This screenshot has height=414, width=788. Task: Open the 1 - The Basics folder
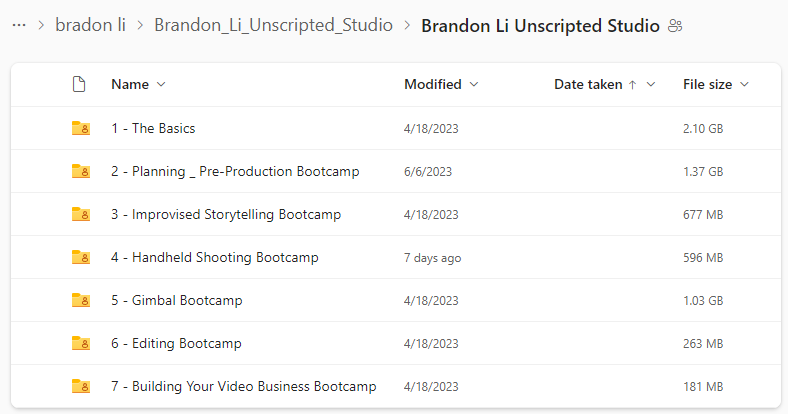[153, 129]
